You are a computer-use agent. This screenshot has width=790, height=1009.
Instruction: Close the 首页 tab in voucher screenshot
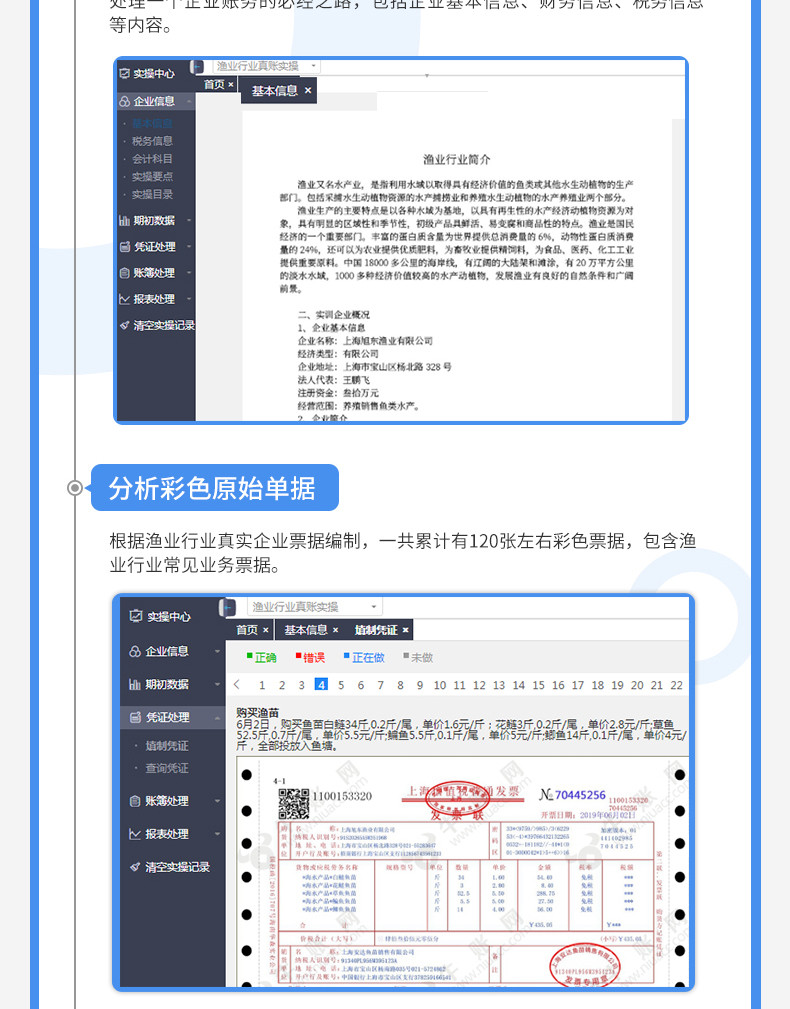(265, 630)
